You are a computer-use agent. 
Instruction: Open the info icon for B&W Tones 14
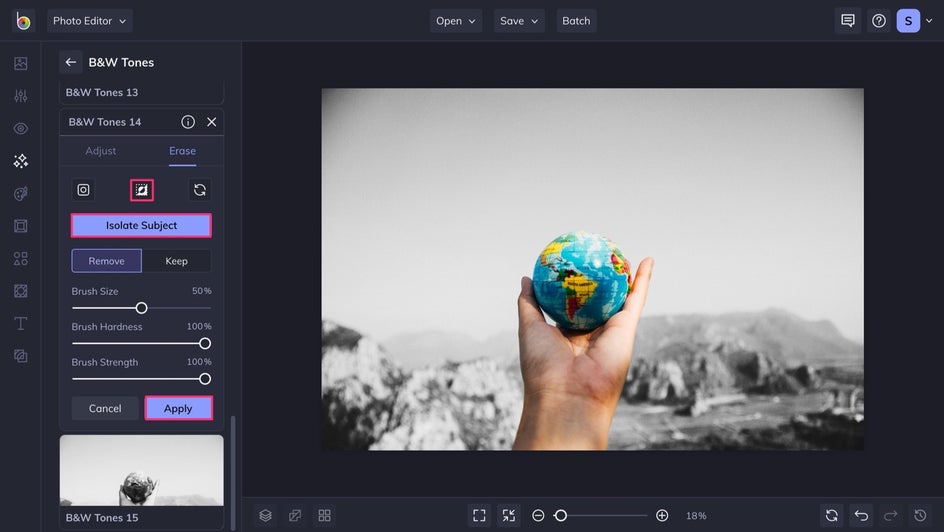(x=188, y=122)
